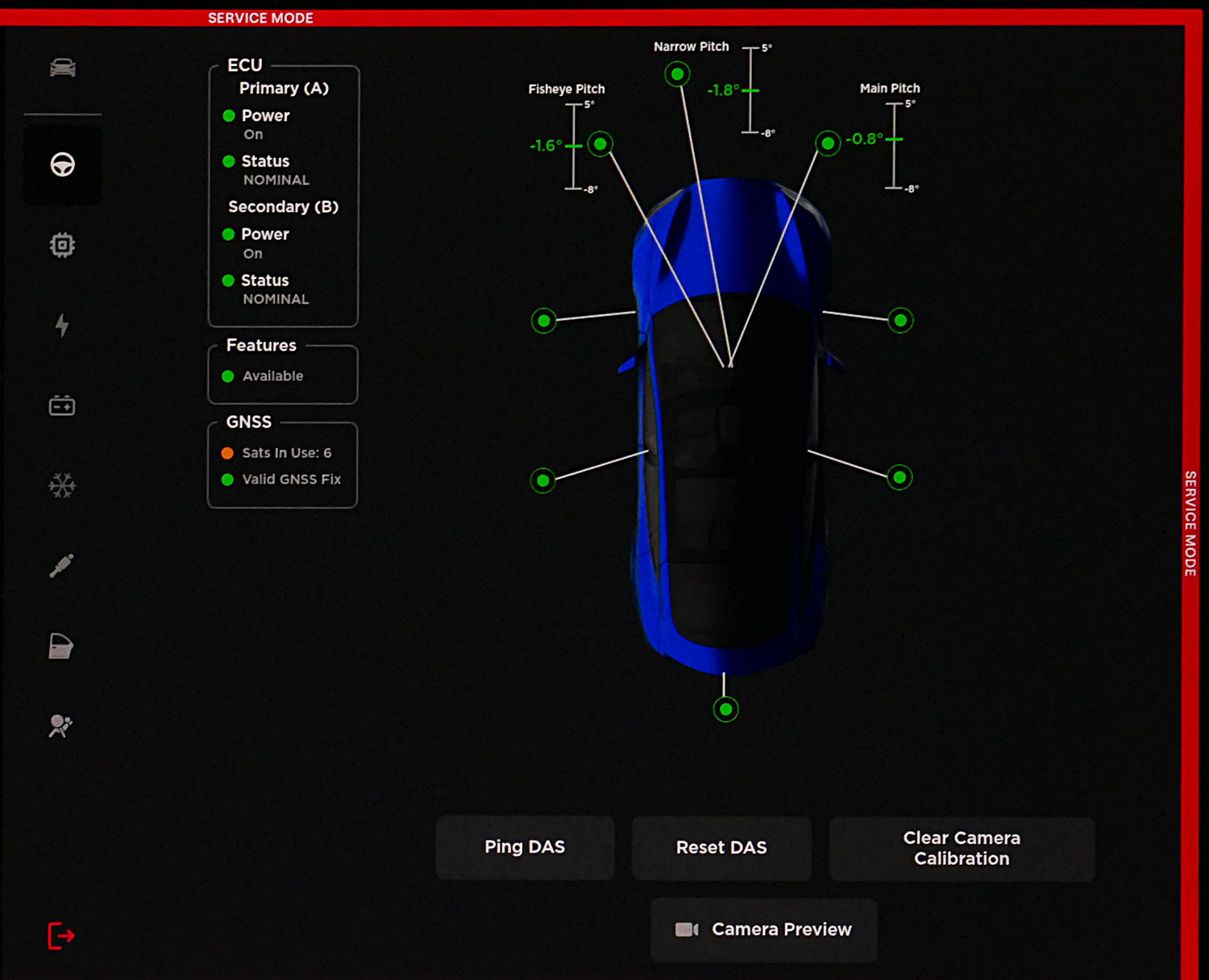Select the vehicle overview car icon

61,68
